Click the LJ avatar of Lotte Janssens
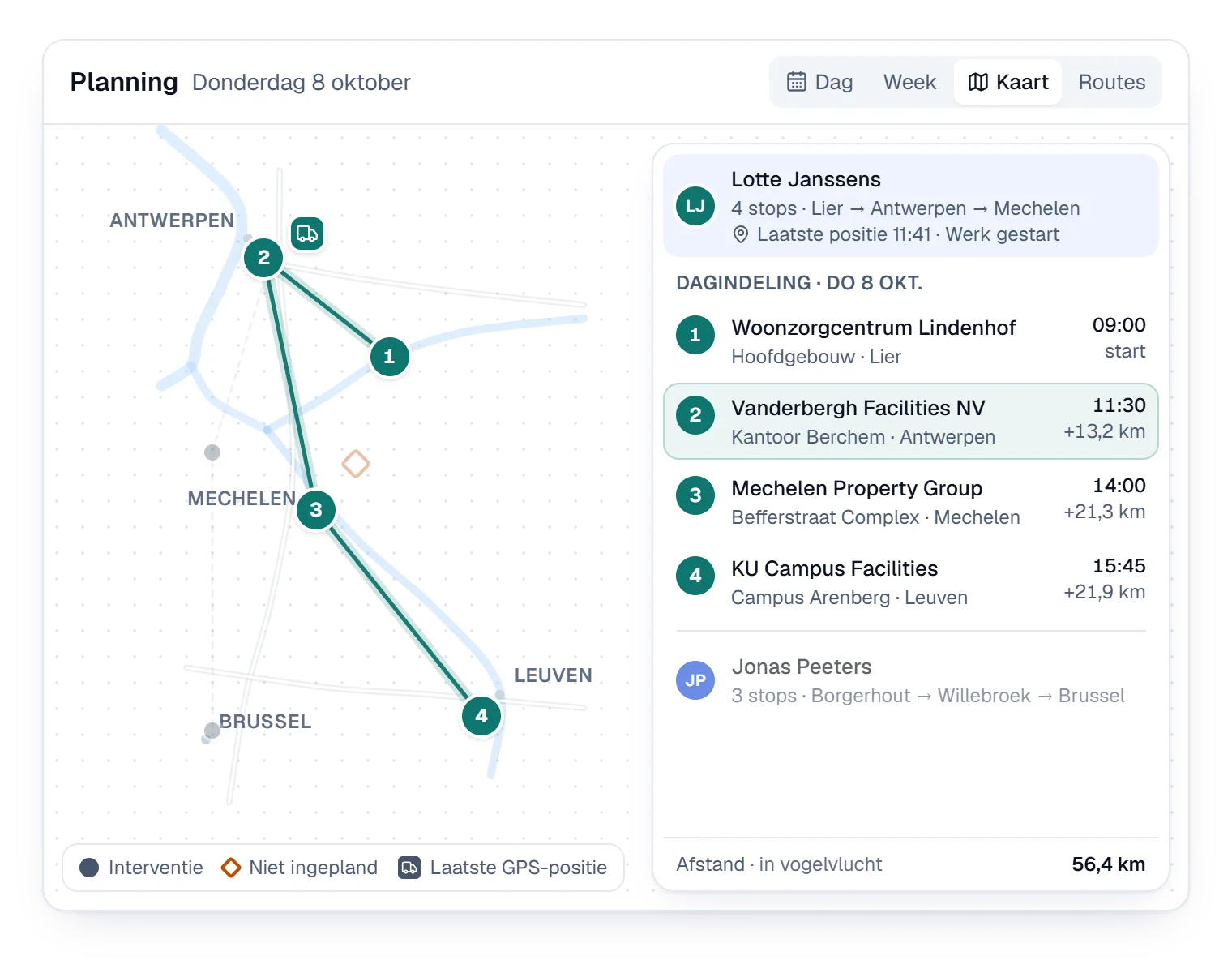 click(695, 206)
